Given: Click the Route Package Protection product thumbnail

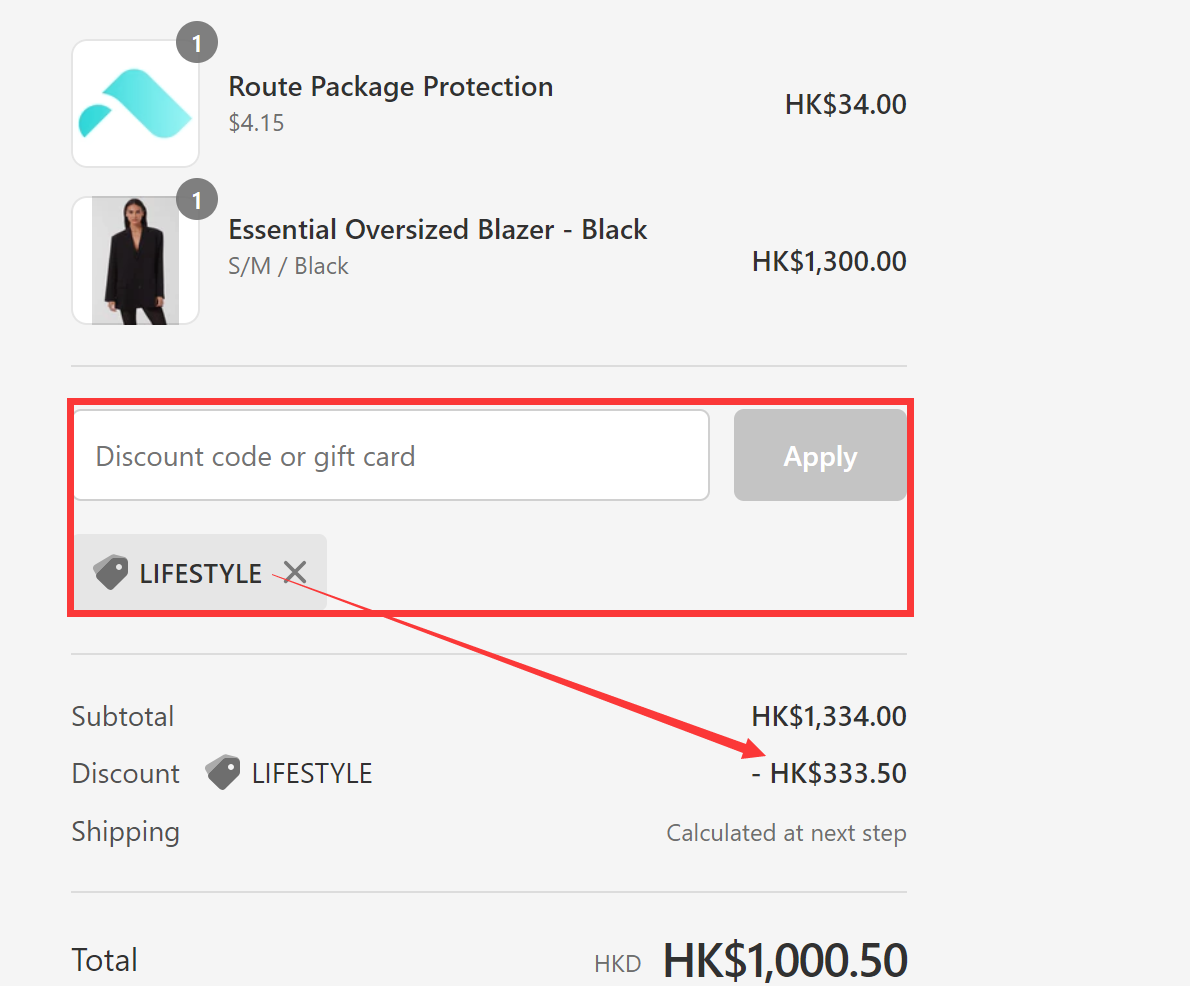Looking at the screenshot, I should 135,101.
